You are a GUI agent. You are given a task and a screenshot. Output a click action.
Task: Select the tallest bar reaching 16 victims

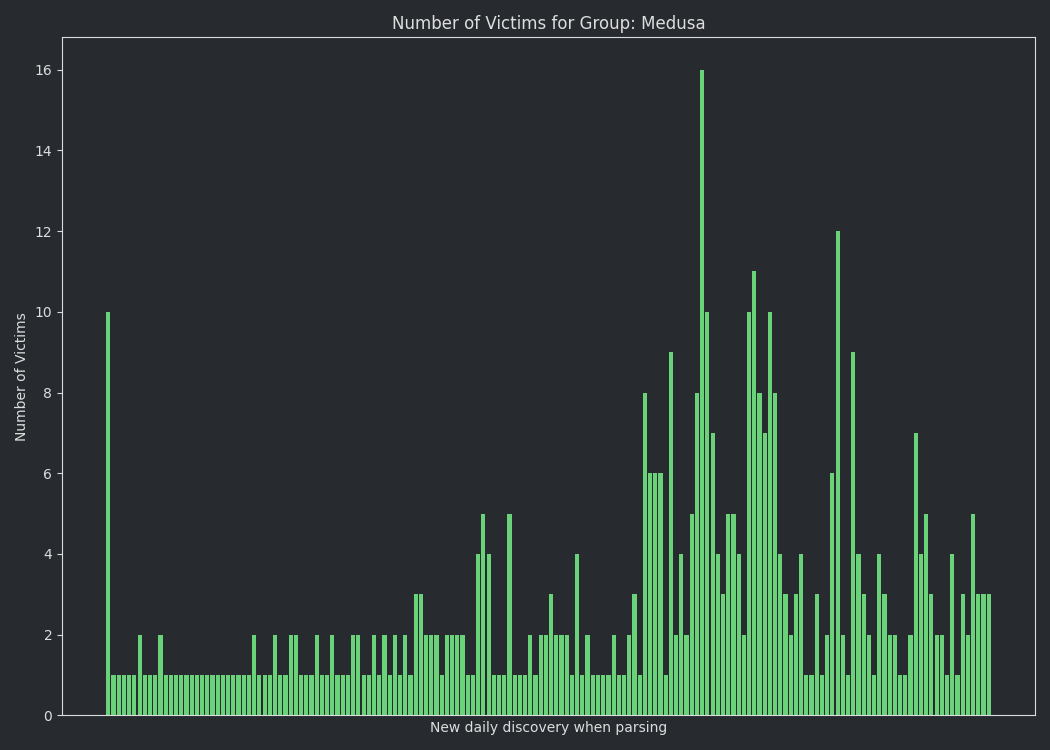702,392
